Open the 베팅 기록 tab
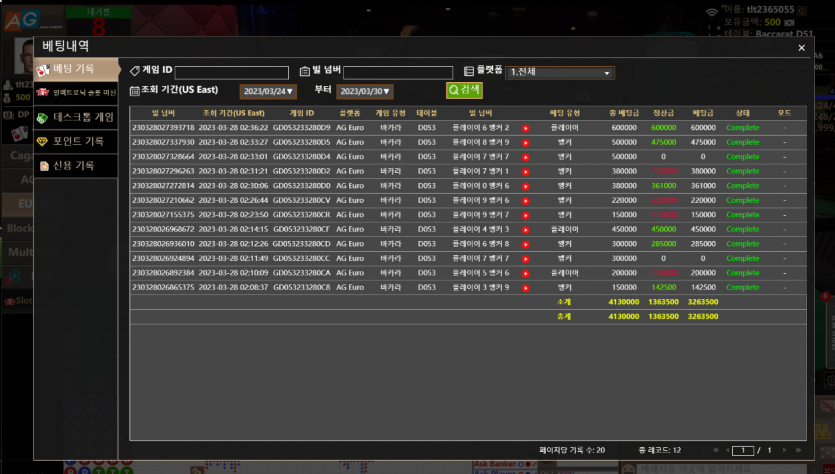 click(76, 69)
